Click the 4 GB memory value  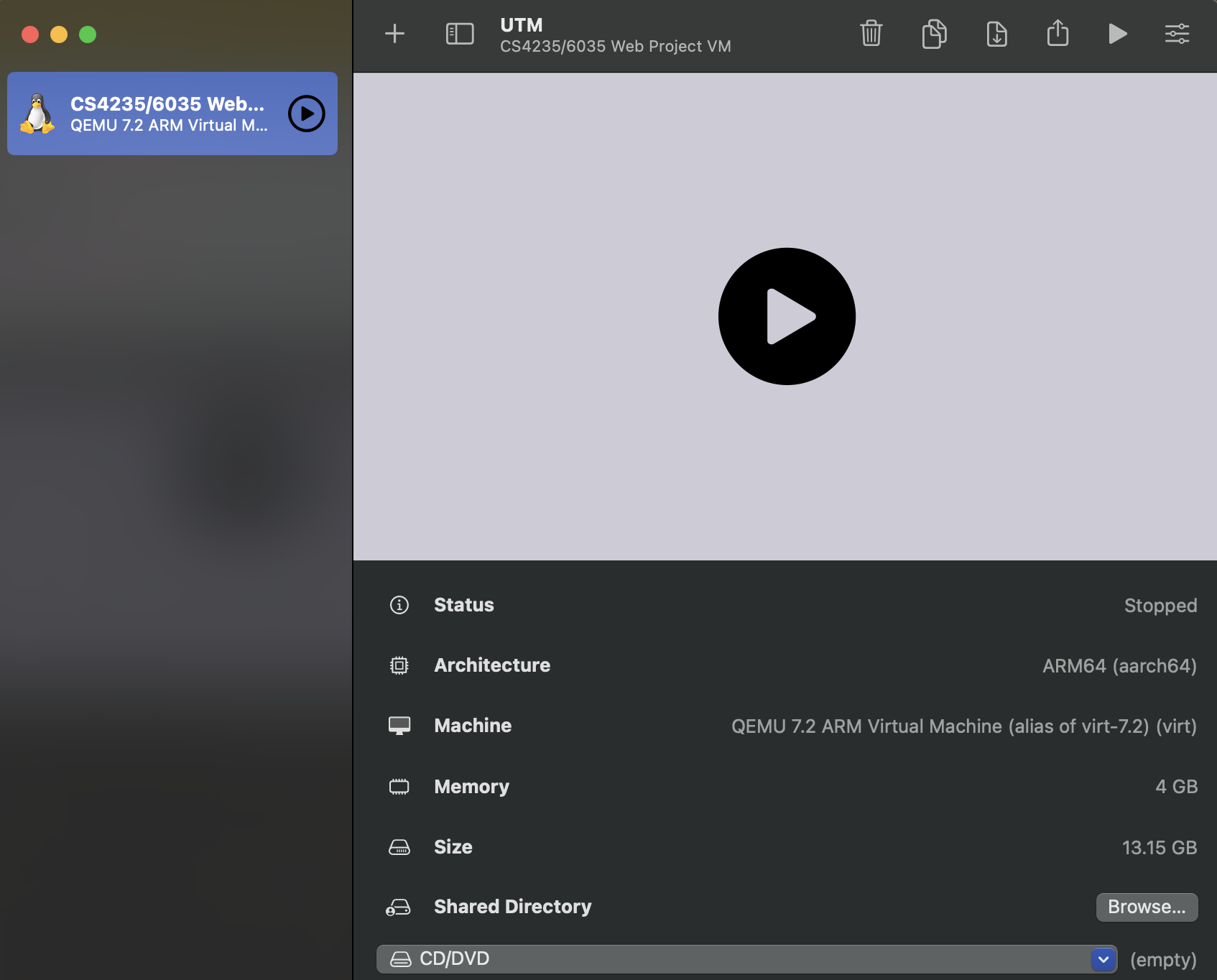point(1176,787)
